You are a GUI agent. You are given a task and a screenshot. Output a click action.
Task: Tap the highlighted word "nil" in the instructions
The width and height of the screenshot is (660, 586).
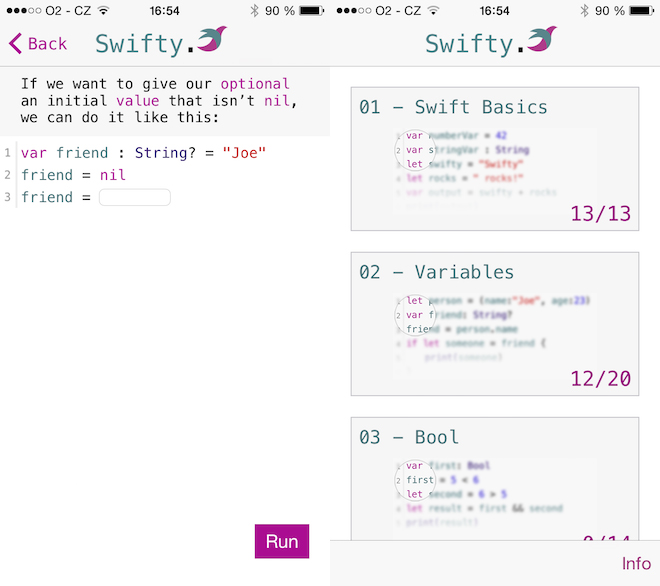[x=277, y=101]
